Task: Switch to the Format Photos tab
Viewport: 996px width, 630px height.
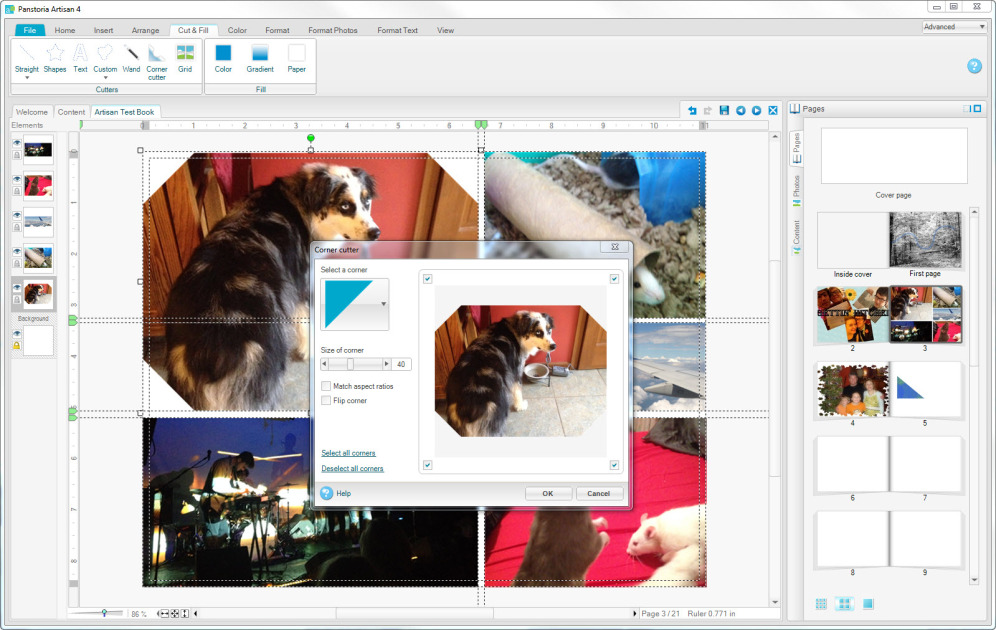Action: [332, 30]
